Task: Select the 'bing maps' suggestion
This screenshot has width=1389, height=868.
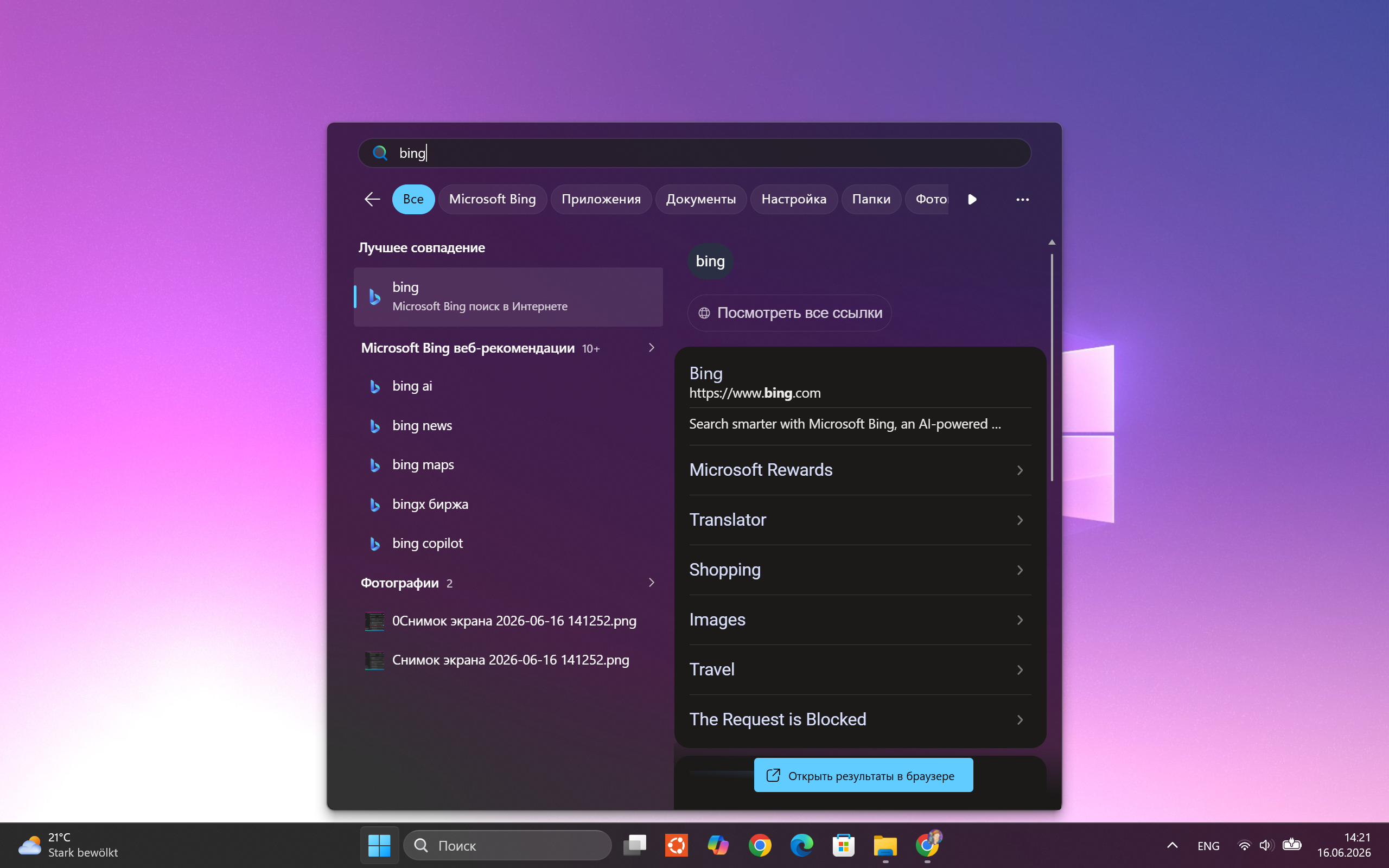Action: click(x=508, y=465)
